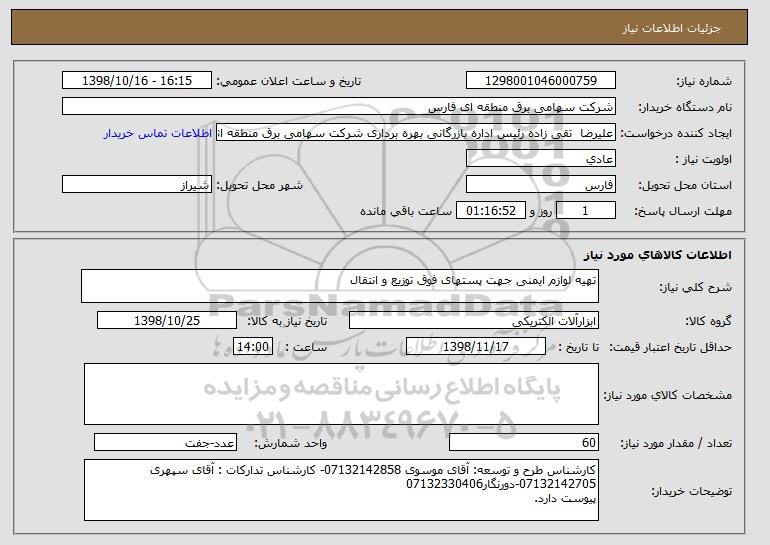Click the general description box تهیه لوازم ایمنی
The image size is (770, 545).
point(340,286)
